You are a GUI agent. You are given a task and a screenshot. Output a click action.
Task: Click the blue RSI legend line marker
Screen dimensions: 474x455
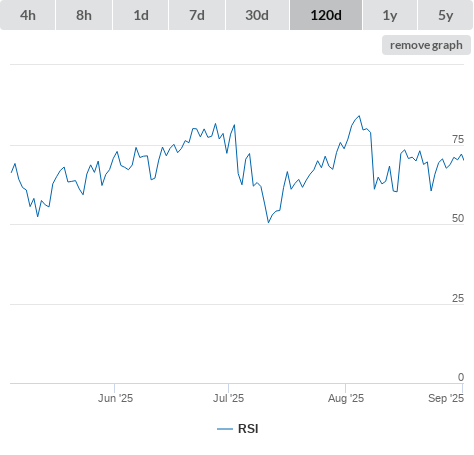pyautogui.click(x=225, y=429)
